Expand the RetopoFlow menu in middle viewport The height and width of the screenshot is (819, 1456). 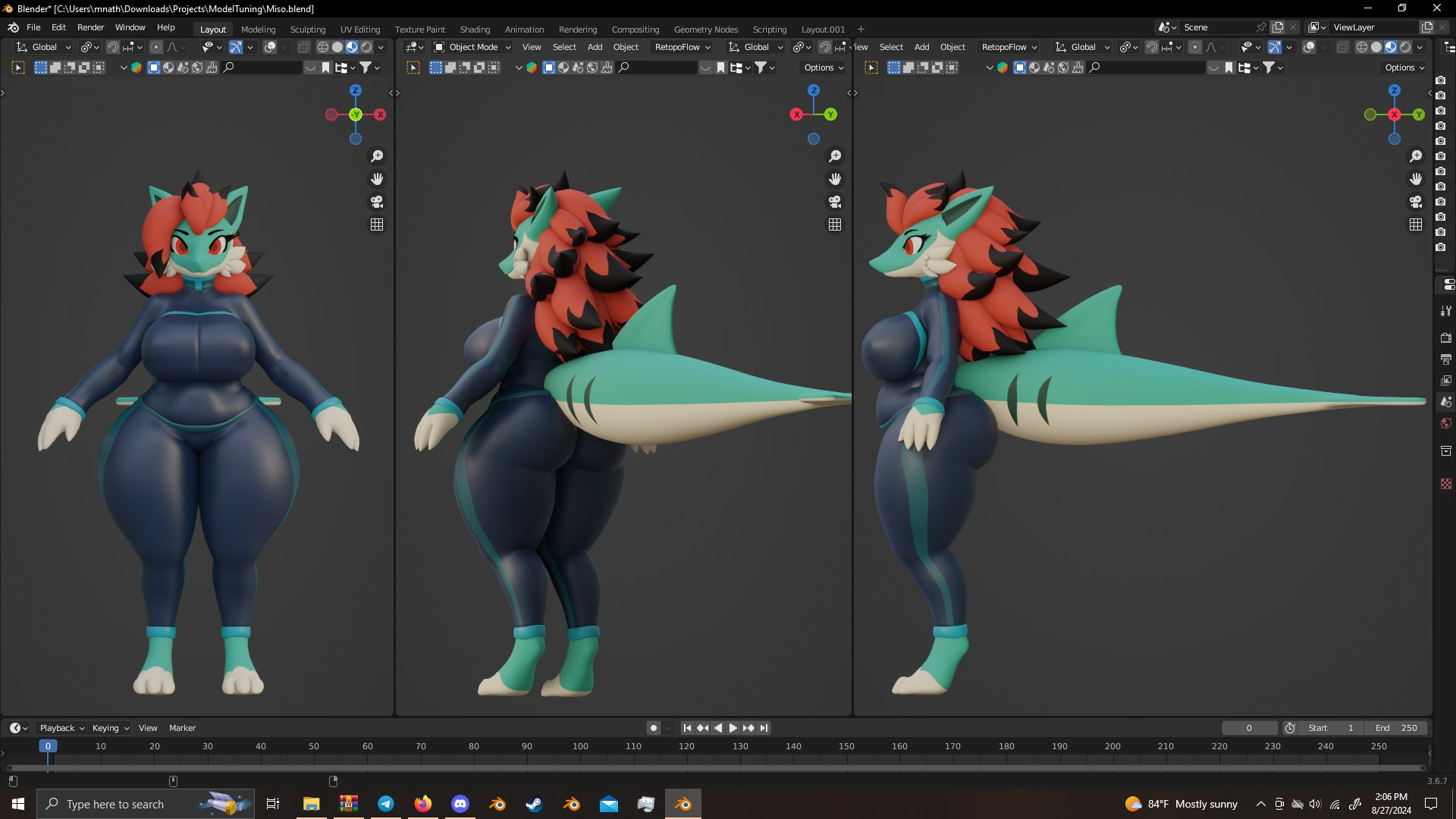(682, 47)
